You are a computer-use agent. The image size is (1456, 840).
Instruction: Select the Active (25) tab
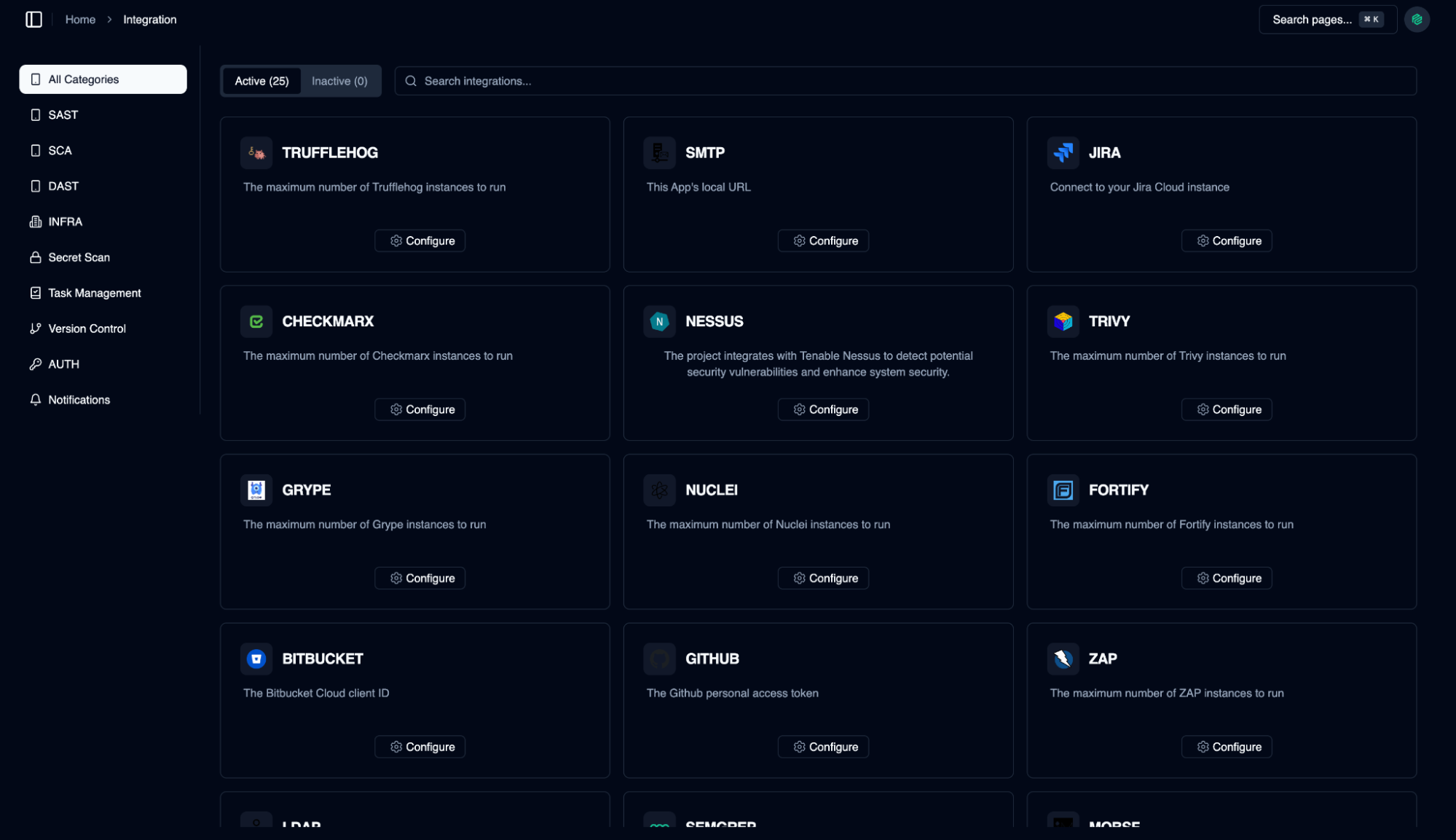261,81
